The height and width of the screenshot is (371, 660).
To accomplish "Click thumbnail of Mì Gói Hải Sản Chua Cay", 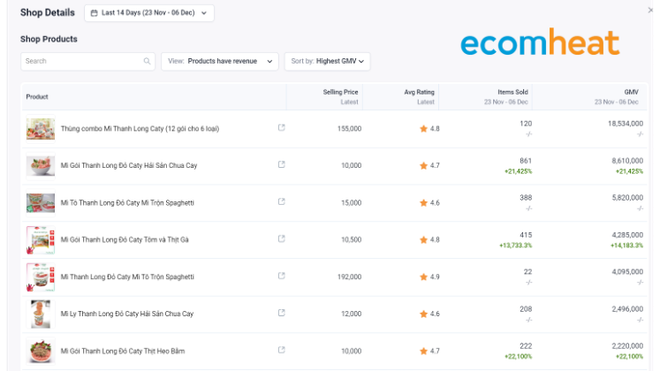I will 40,166.
